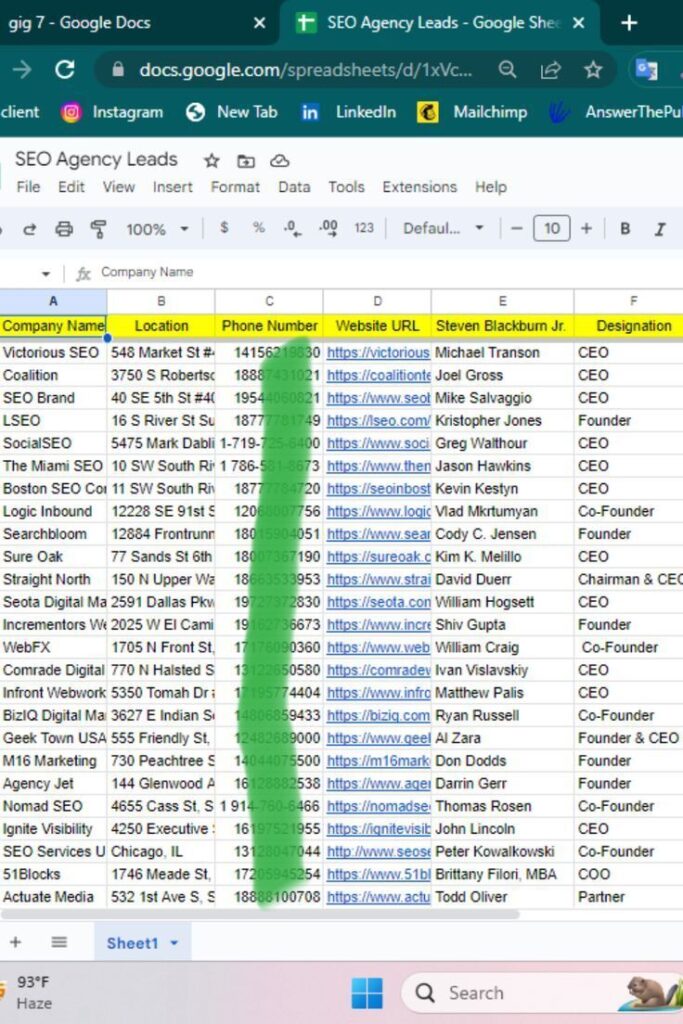This screenshot has height=1024, width=683.
Task: Select the cell Chicago, IL
Action: (x=161, y=852)
